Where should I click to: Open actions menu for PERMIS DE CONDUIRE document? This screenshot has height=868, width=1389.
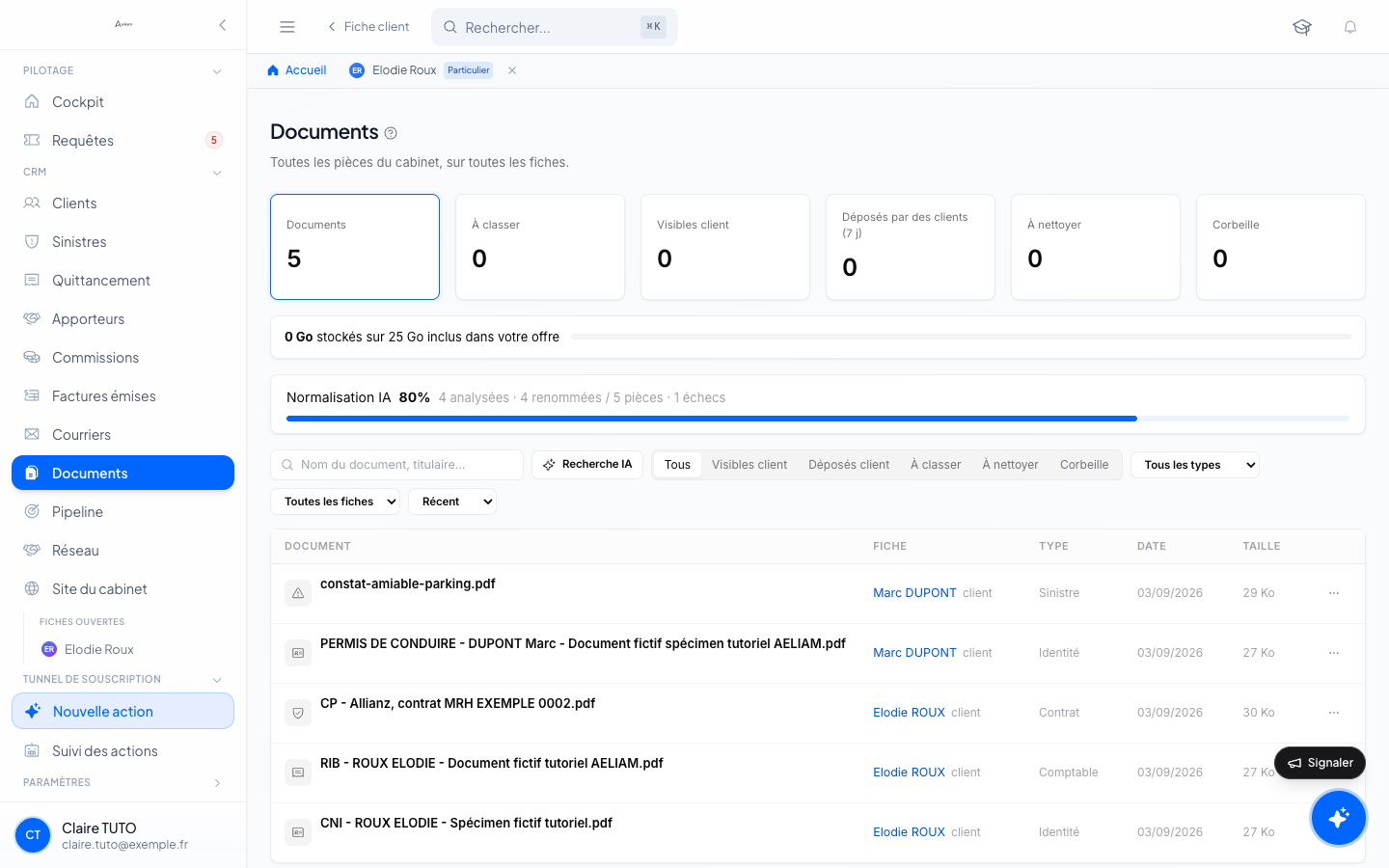pos(1334,653)
